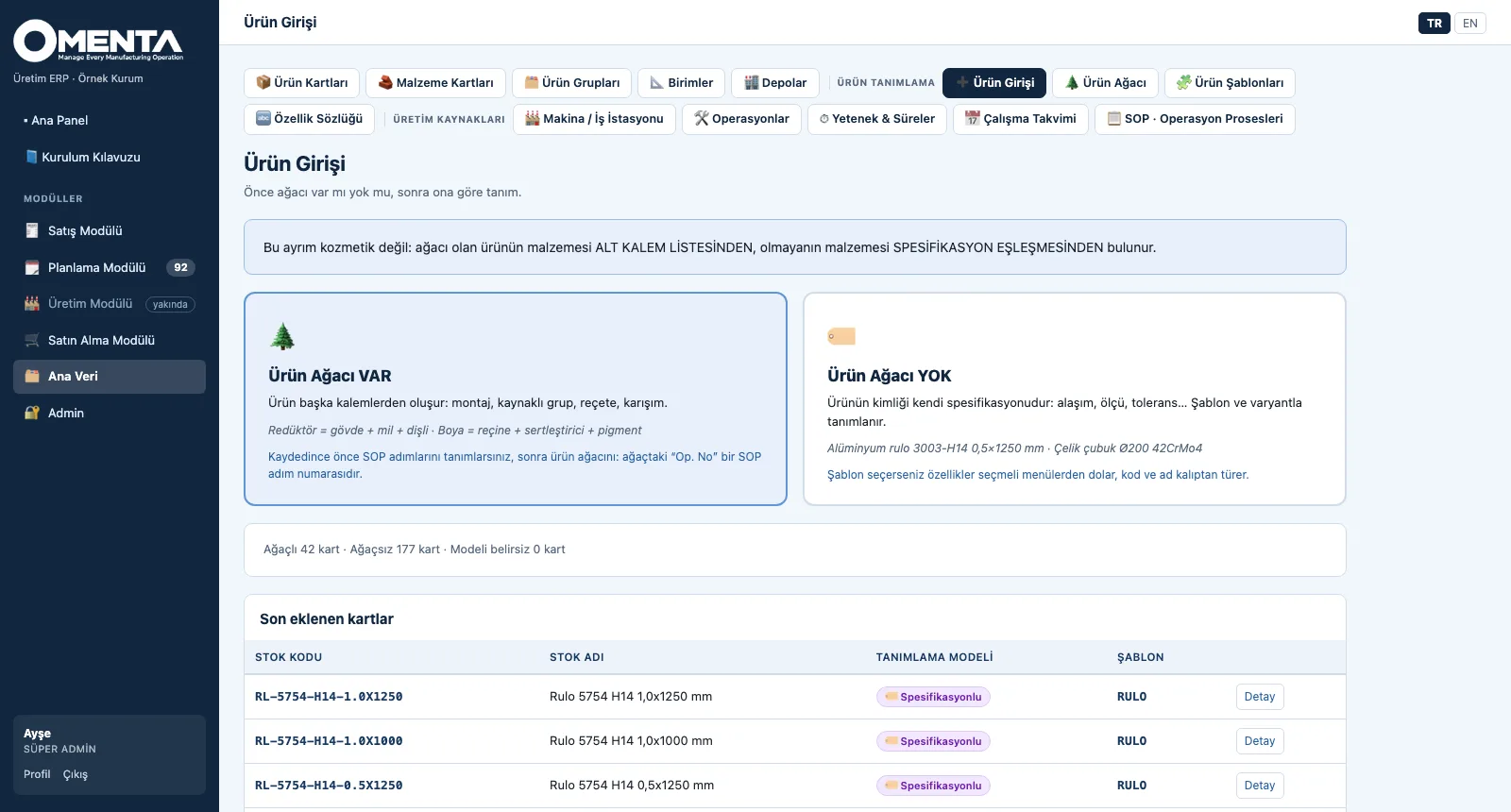Select the Ürün Ağacı VAR card
The image size is (1511, 812).
516,398
